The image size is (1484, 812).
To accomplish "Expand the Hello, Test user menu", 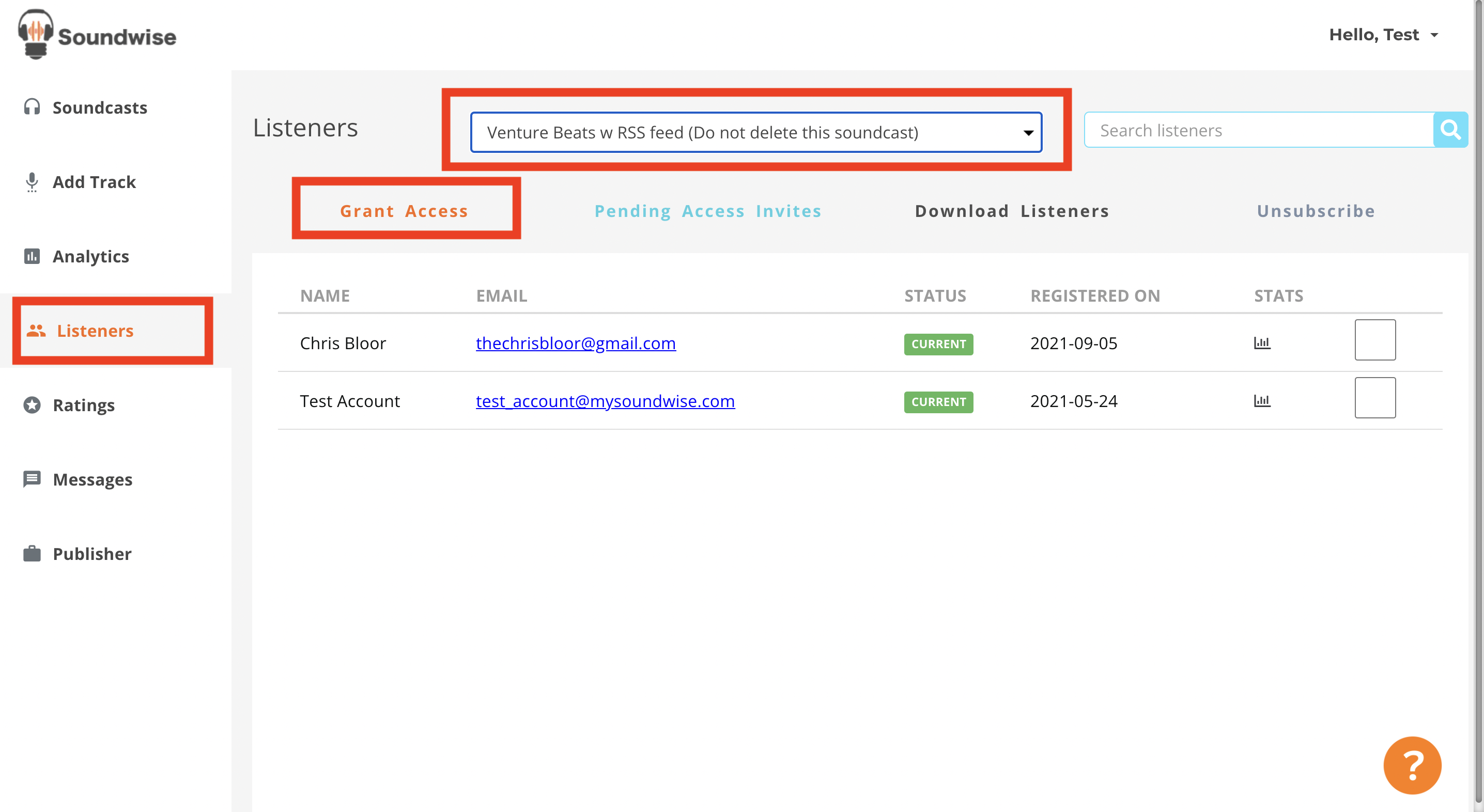I will 1384,35.
